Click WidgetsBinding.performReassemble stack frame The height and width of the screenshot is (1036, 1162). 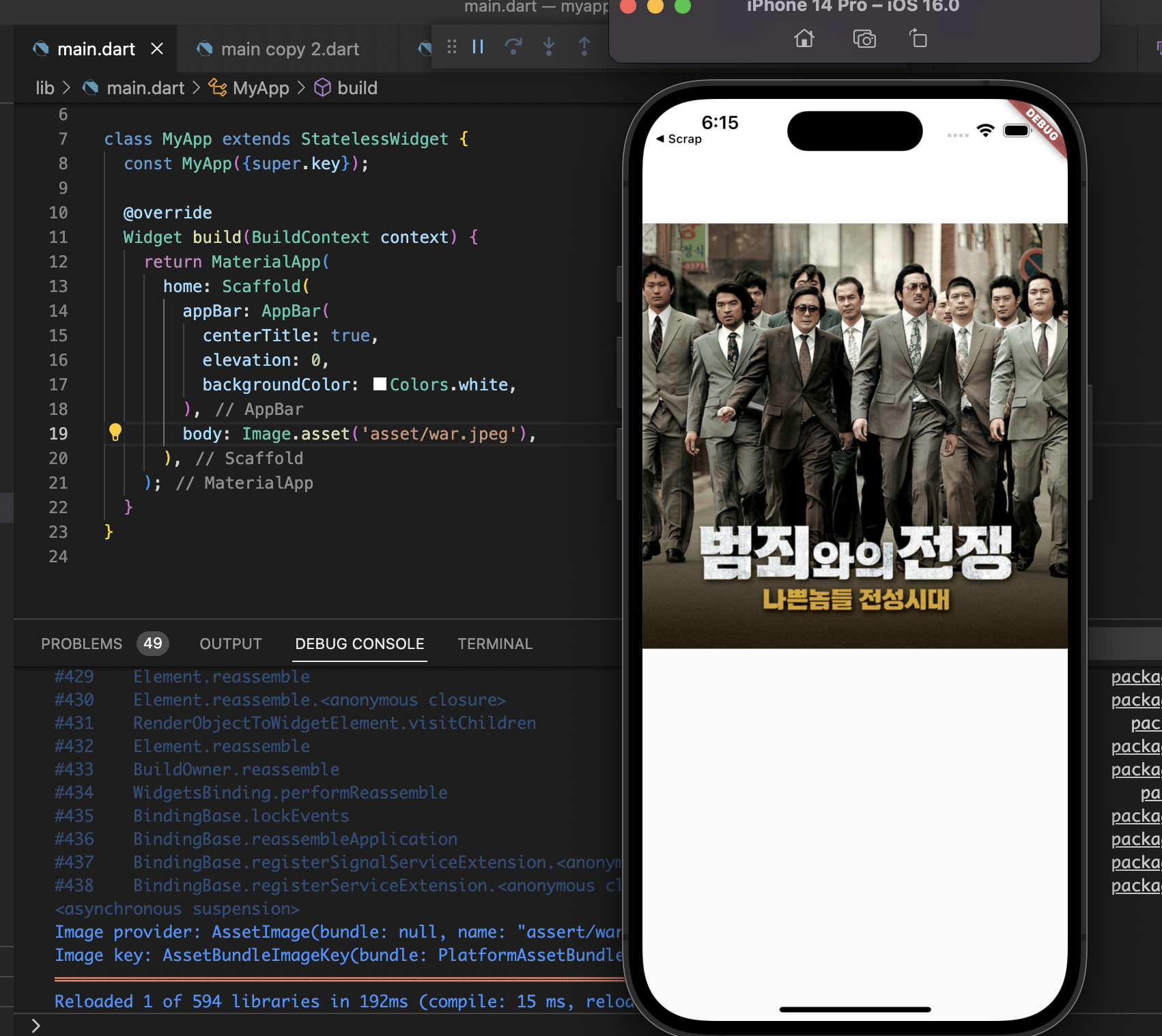pyautogui.click(x=290, y=792)
